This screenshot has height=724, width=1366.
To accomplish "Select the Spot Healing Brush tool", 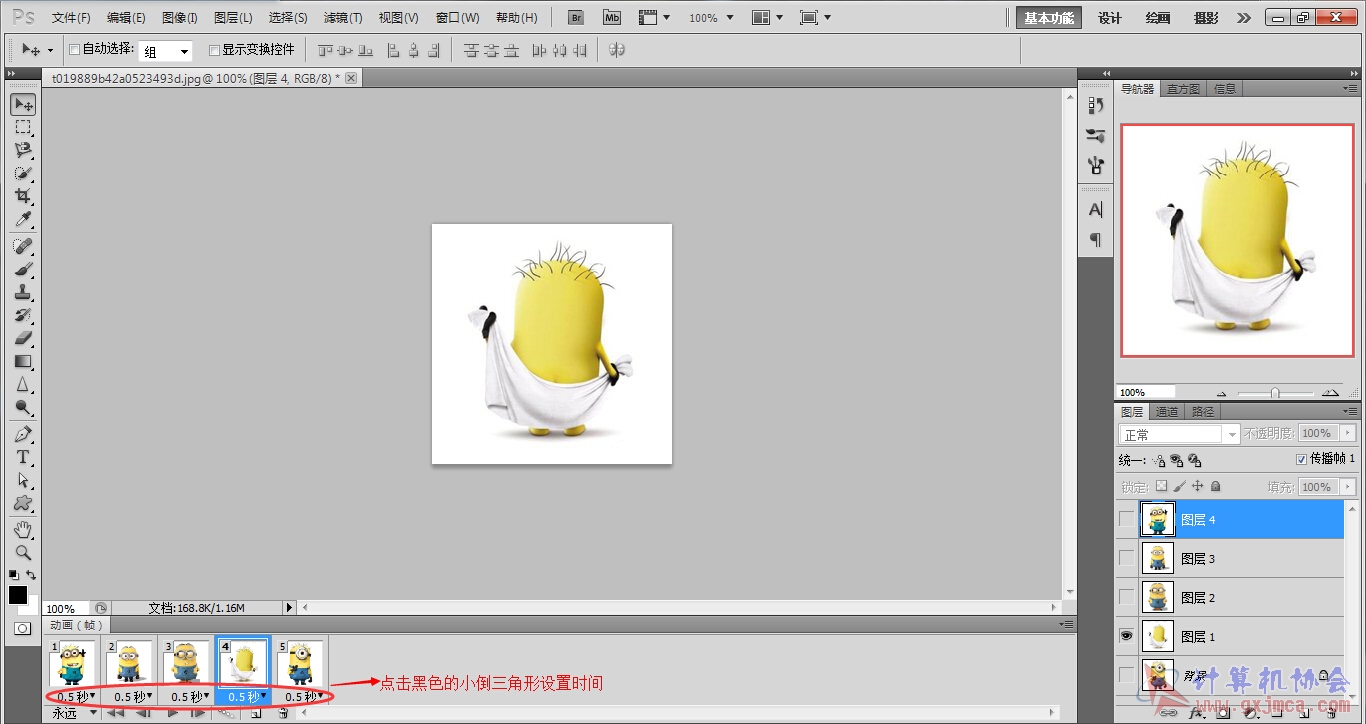I will coord(23,246).
